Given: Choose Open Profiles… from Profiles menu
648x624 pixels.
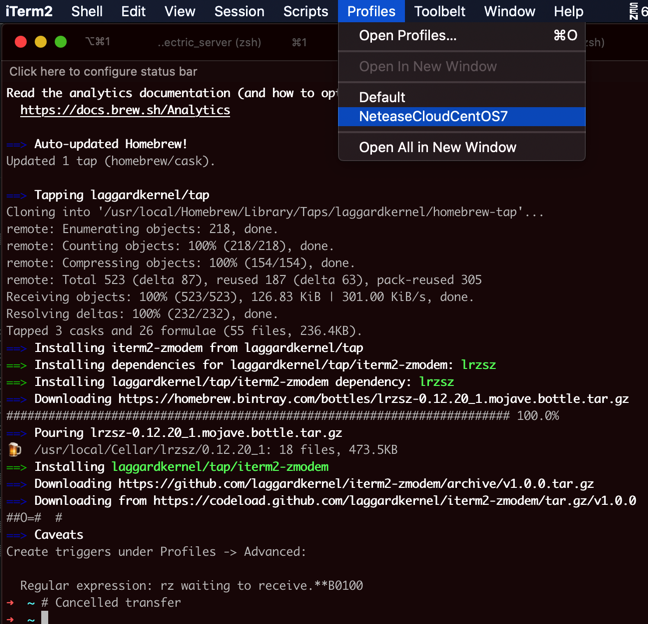Looking at the screenshot, I should click(x=462, y=36).
